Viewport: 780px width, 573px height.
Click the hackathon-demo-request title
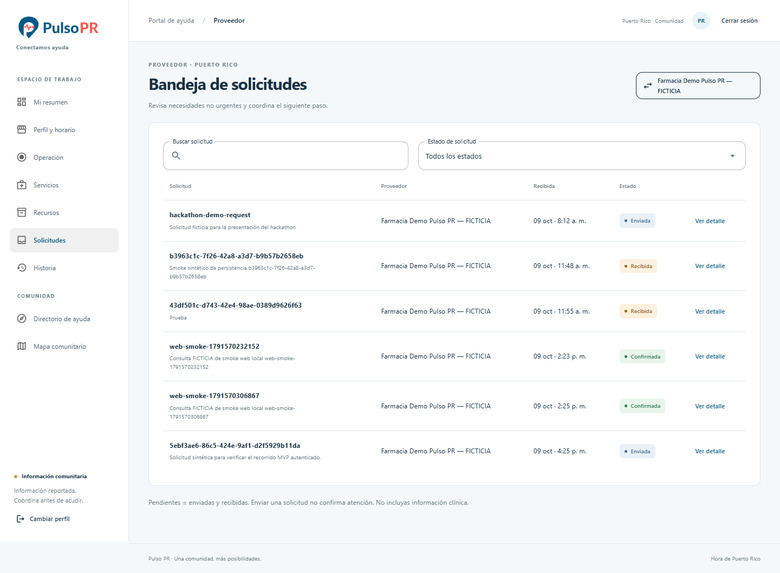tap(210, 215)
